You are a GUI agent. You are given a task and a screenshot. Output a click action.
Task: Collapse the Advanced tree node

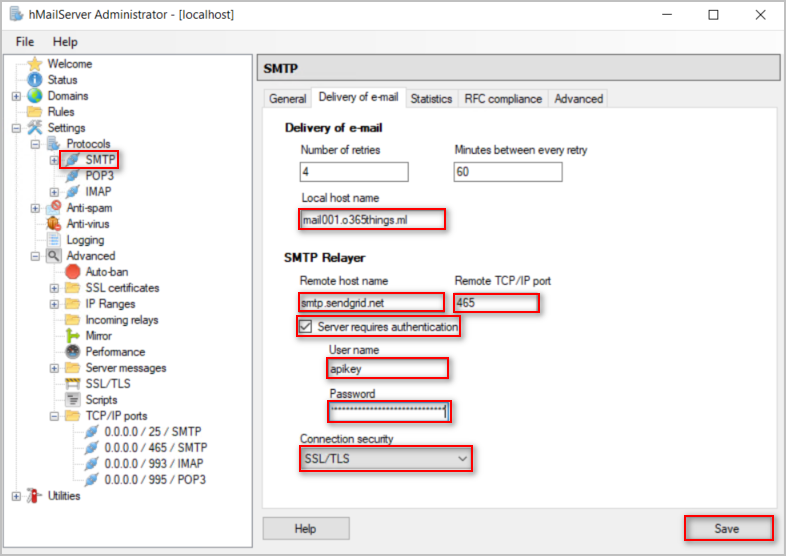(x=35, y=256)
